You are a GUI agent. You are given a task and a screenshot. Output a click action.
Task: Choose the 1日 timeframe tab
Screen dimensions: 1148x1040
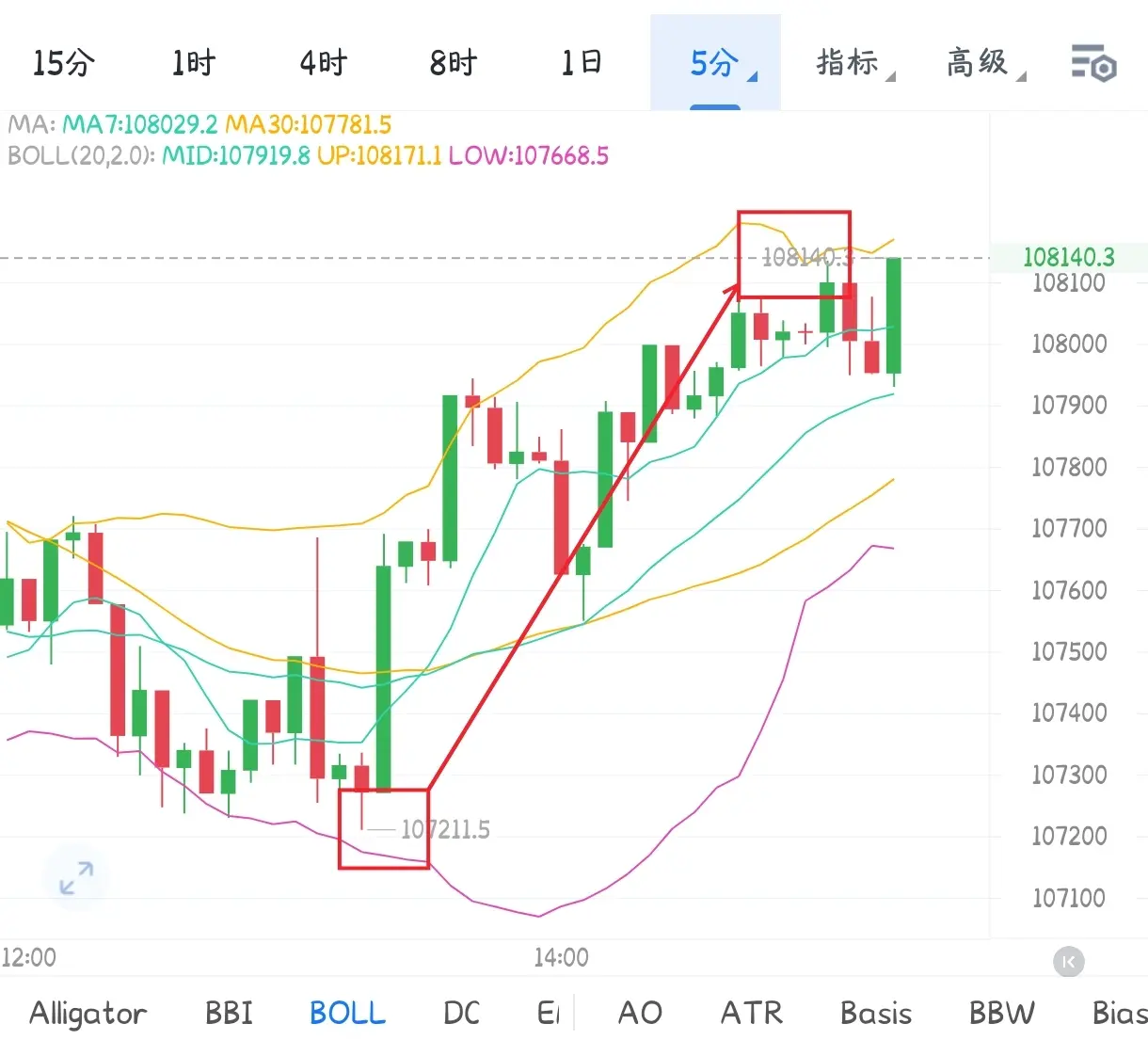click(582, 63)
